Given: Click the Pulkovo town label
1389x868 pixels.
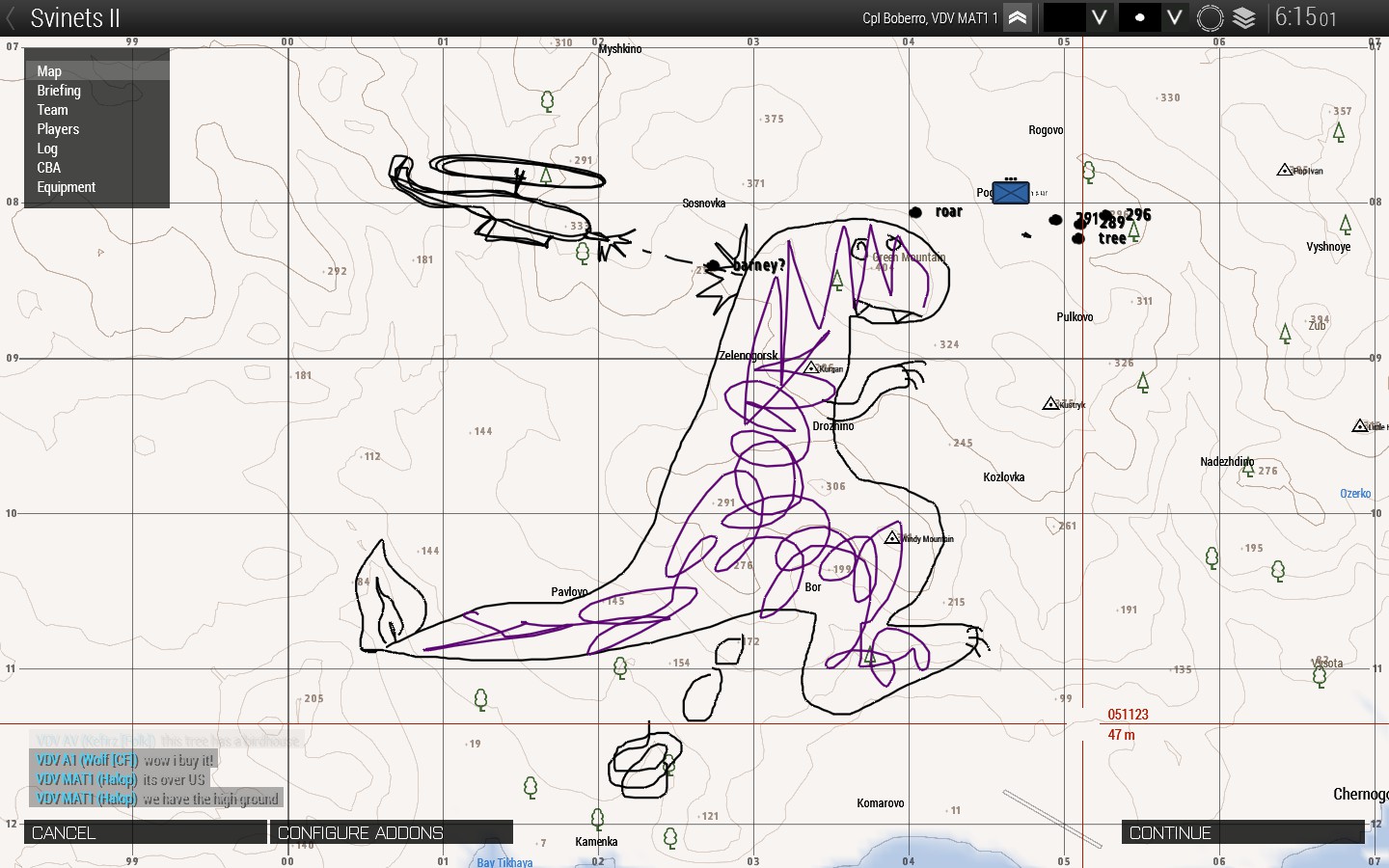Looking at the screenshot, I should click(1075, 317).
